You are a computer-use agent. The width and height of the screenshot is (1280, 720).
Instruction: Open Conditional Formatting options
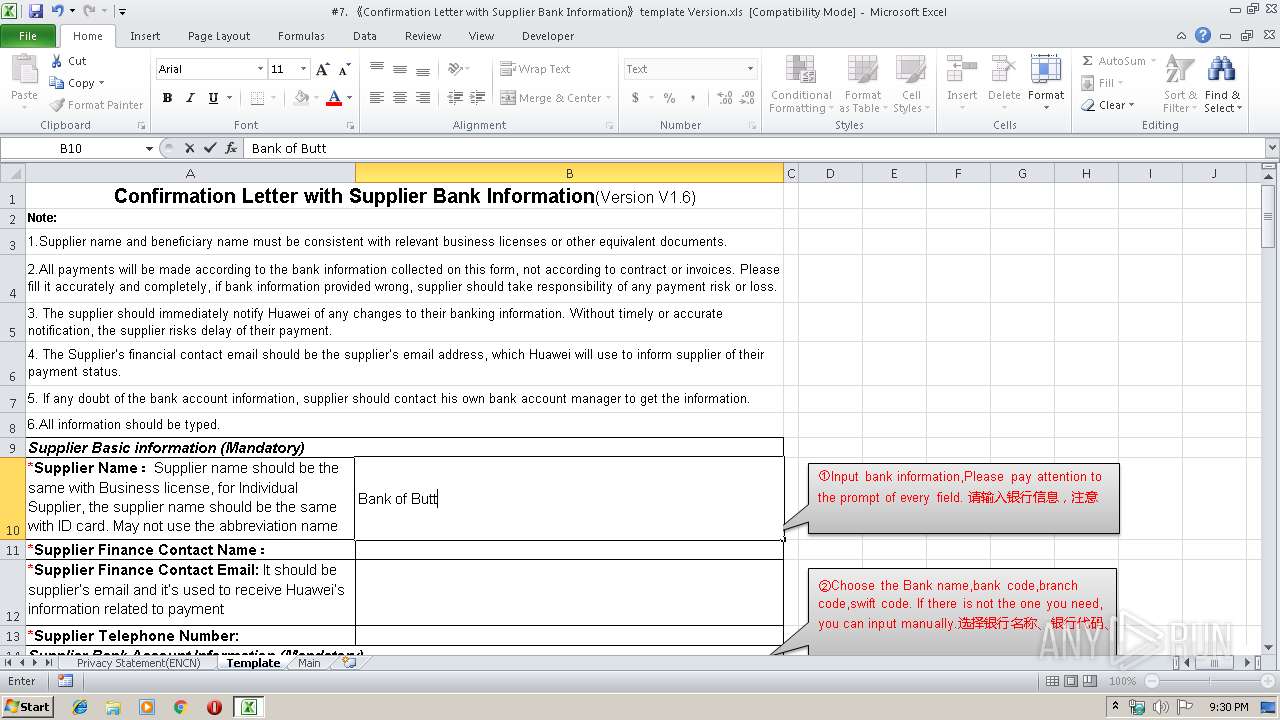(x=801, y=83)
